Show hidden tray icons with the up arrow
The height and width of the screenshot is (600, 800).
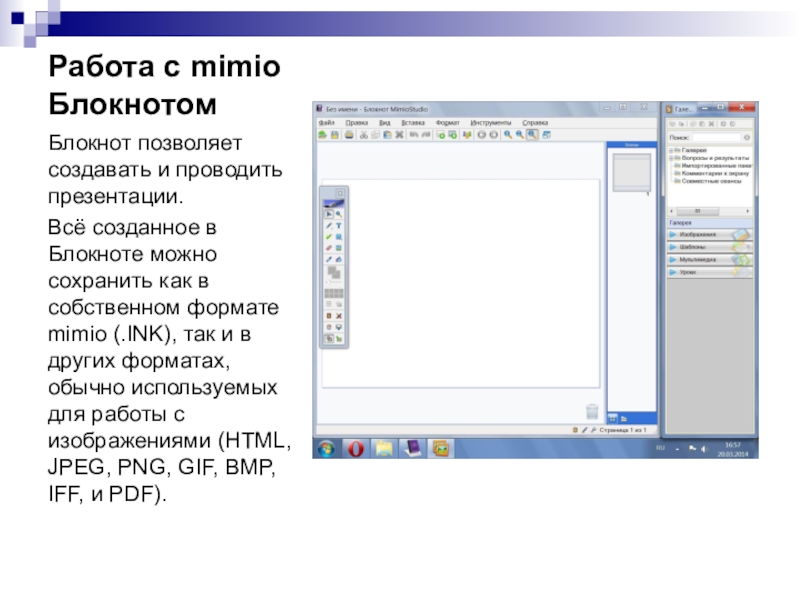click(678, 449)
